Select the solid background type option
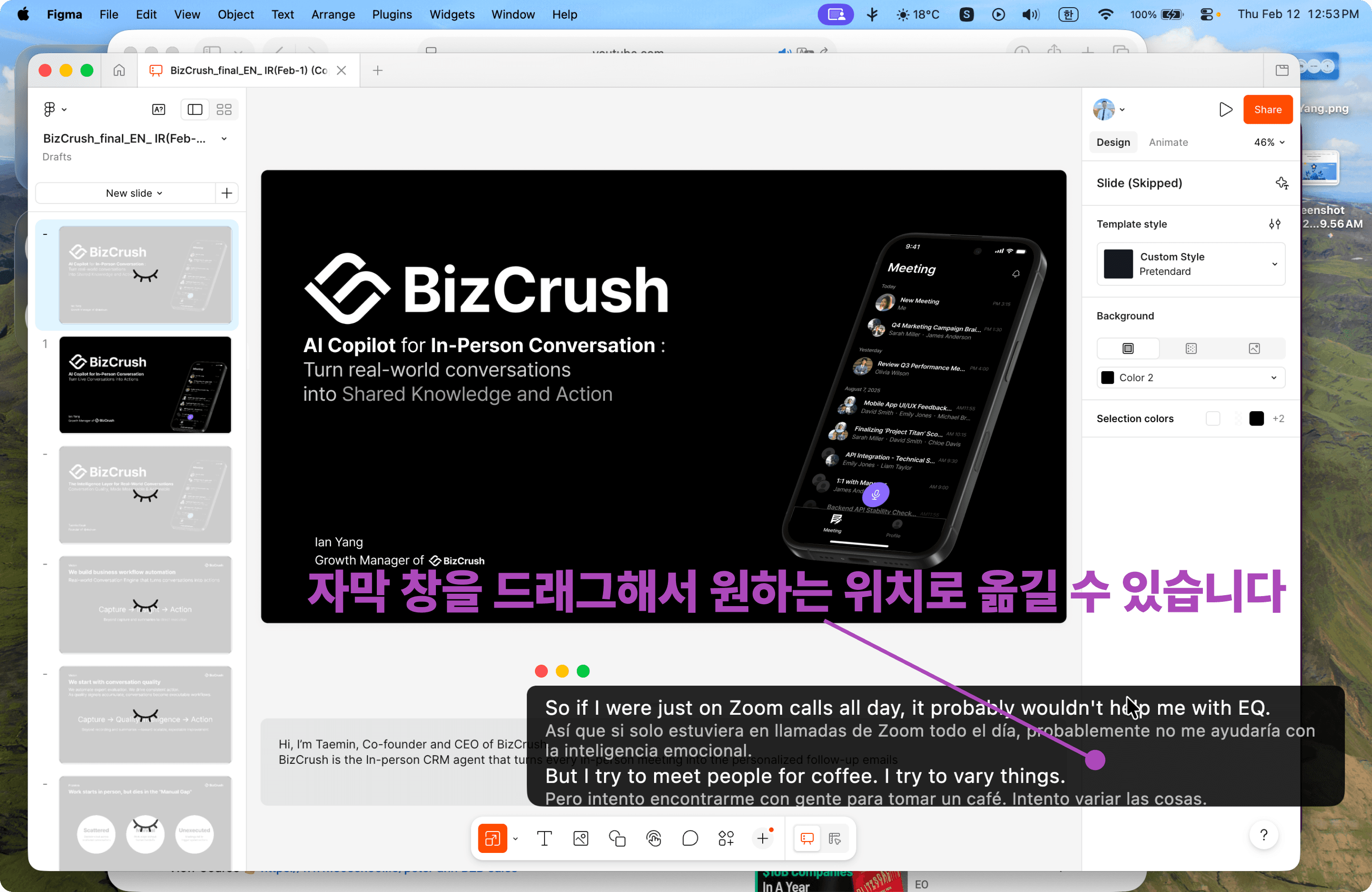 click(1128, 348)
